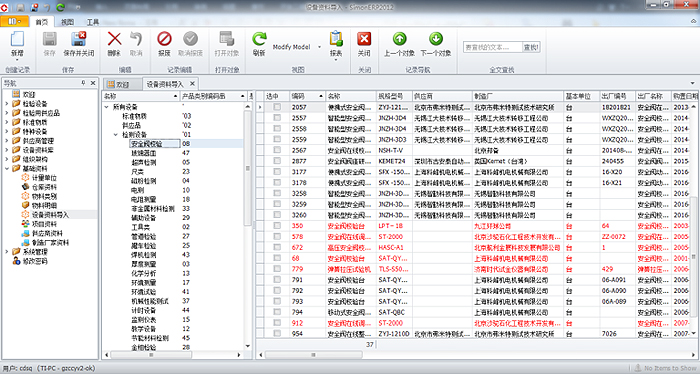This screenshot has width=700, height=375.
Task: Tick the checkbox for row 954
Action: 277,333
